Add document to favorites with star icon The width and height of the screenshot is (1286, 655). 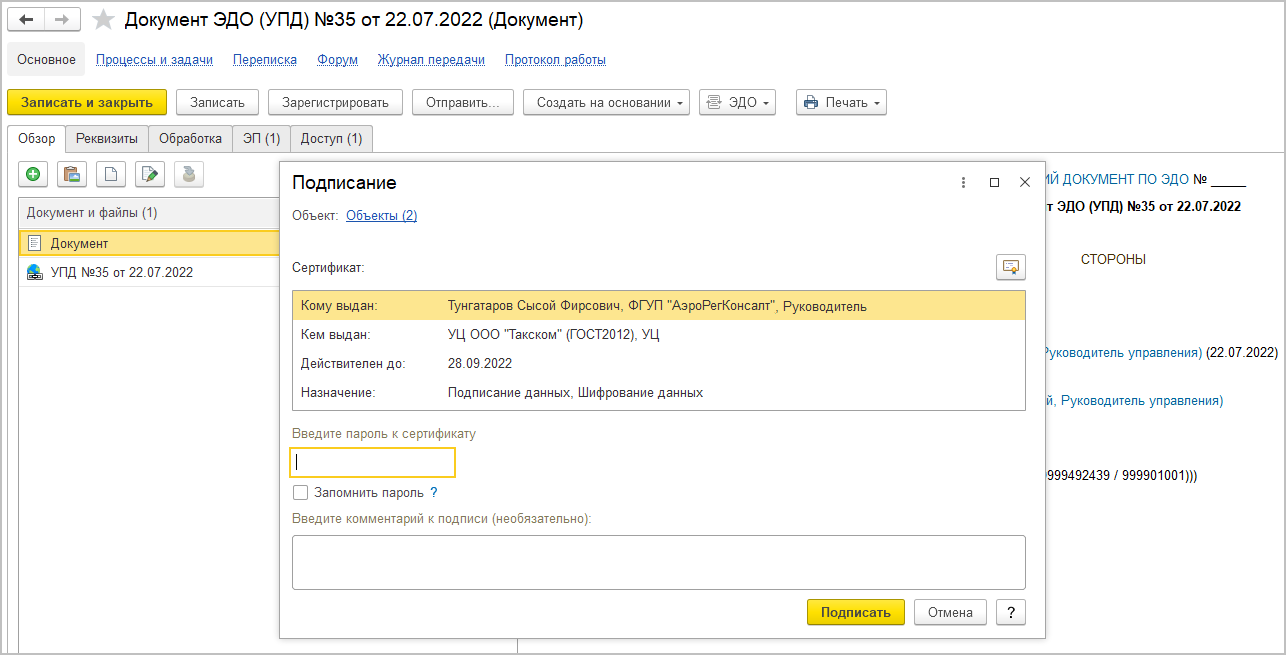103,20
